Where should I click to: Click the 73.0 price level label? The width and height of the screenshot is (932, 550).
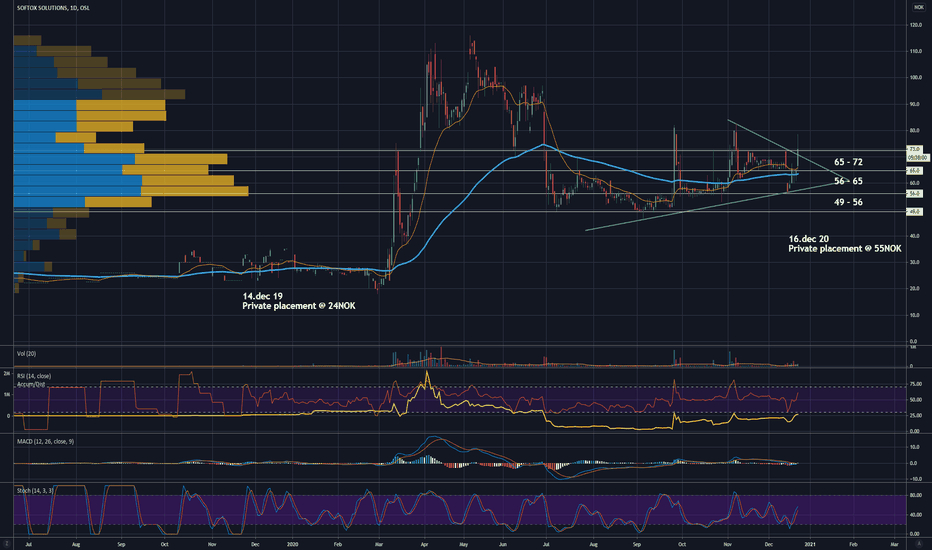914,149
